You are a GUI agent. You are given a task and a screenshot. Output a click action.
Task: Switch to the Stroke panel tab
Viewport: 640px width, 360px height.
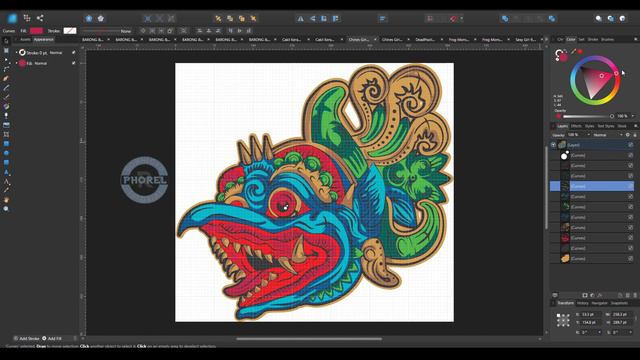(593, 40)
